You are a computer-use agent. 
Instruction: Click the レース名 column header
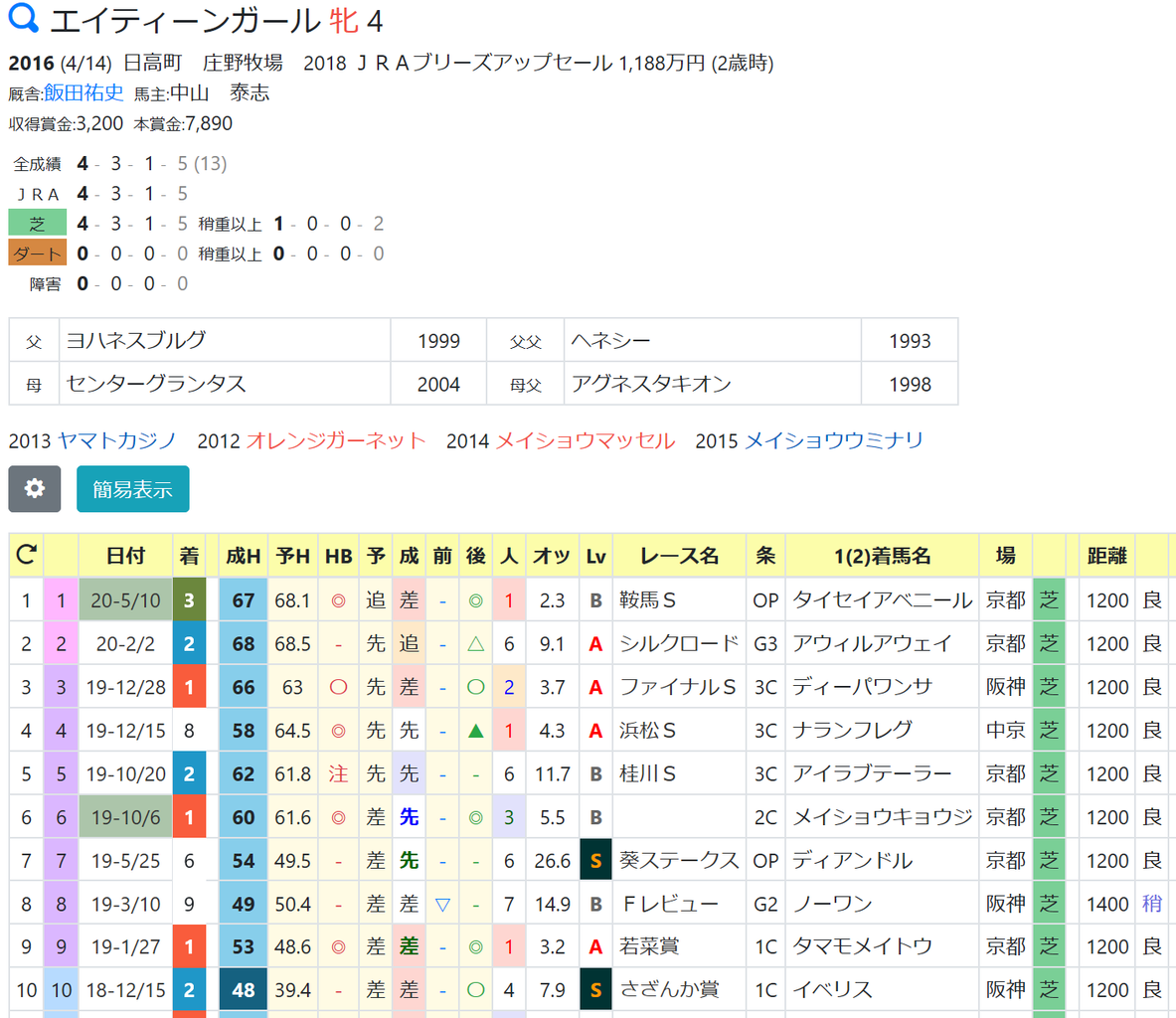[x=680, y=556]
